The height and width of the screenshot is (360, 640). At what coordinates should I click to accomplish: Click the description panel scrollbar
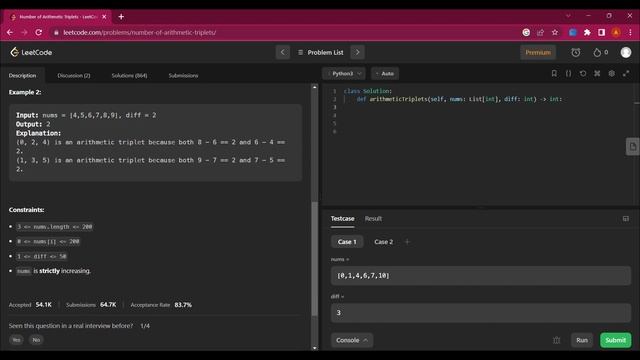(x=315, y=258)
